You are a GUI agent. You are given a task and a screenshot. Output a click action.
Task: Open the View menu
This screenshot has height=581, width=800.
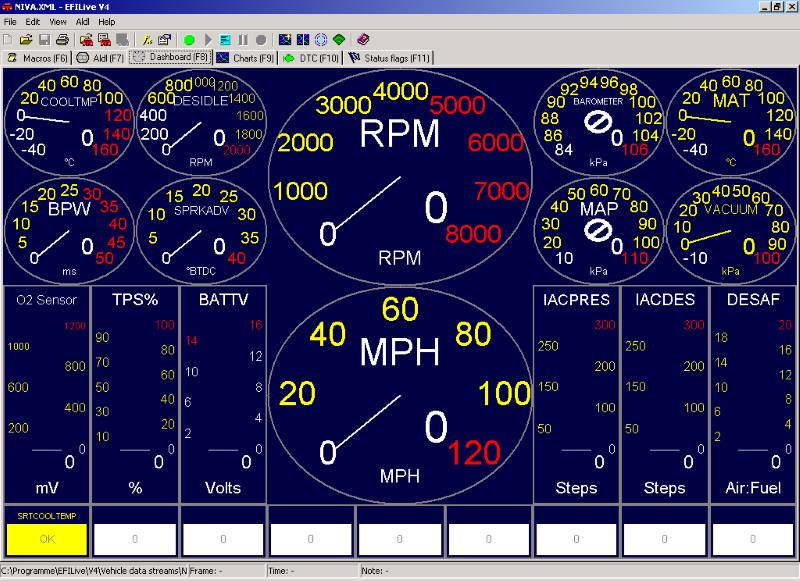click(58, 21)
